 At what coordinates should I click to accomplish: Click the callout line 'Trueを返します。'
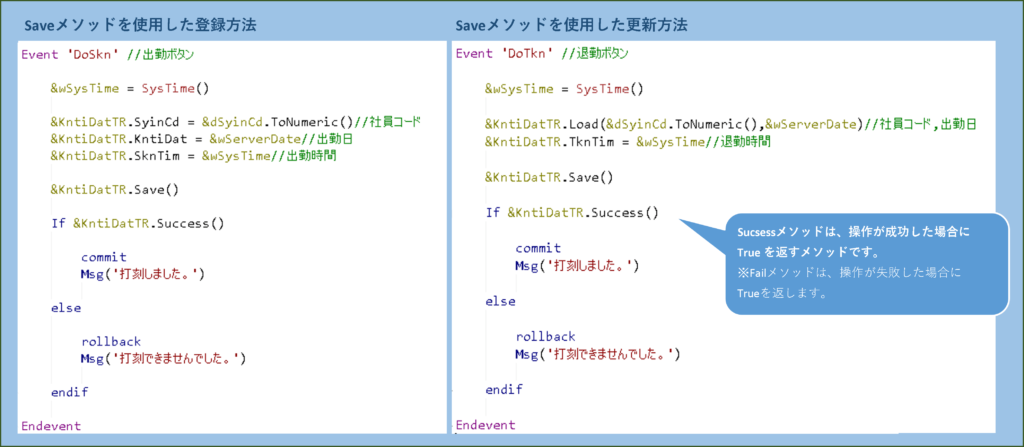coord(782,293)
